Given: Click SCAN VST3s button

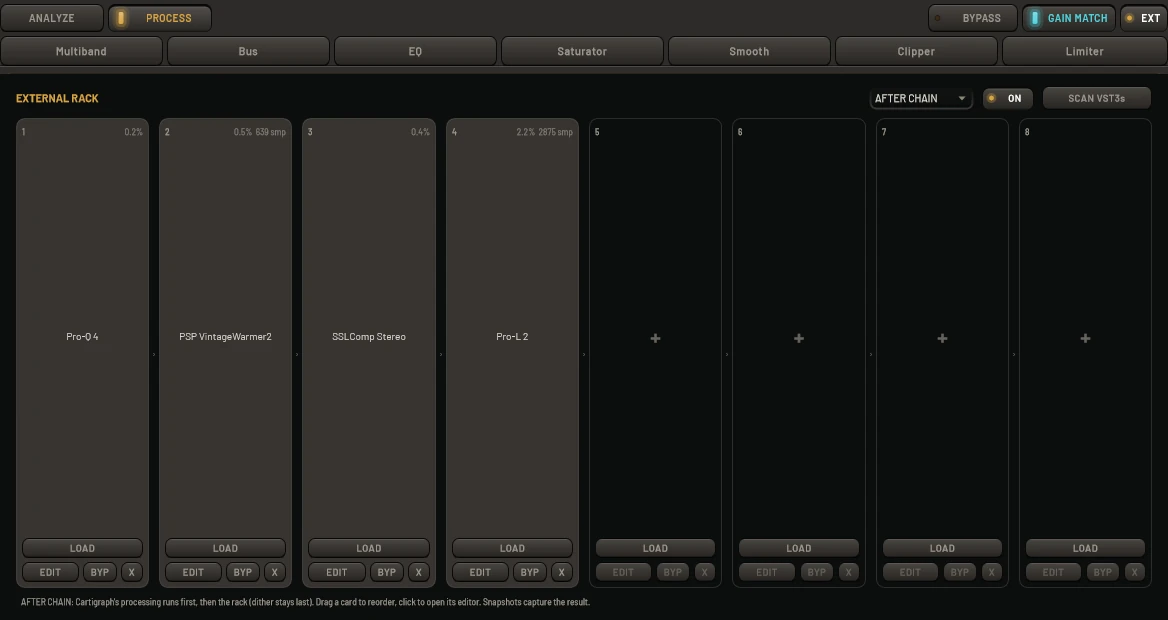Looking at the screenshot, I should coord(1096,98).
